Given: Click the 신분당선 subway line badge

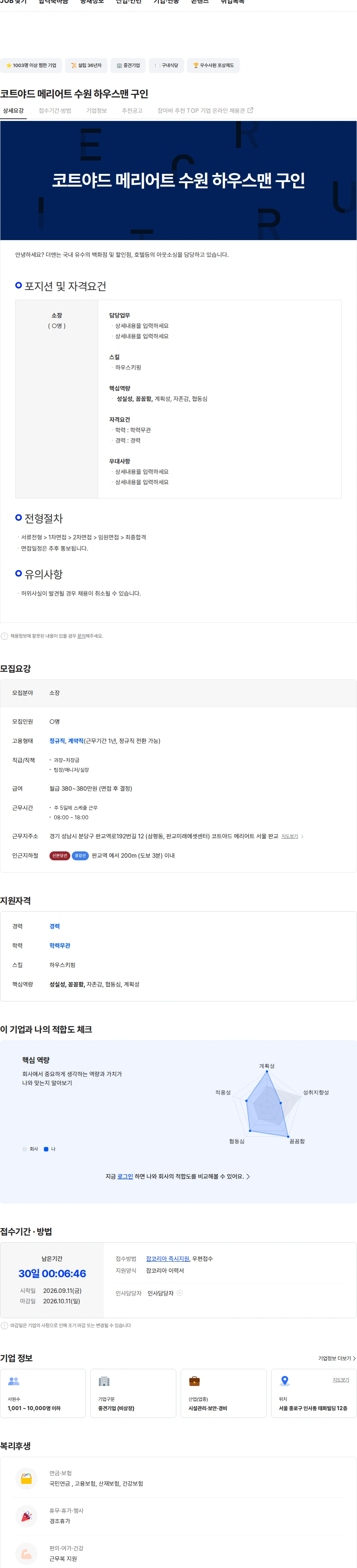Looking at the screenshot, I should pyautogui.click(x=59, y=855).
